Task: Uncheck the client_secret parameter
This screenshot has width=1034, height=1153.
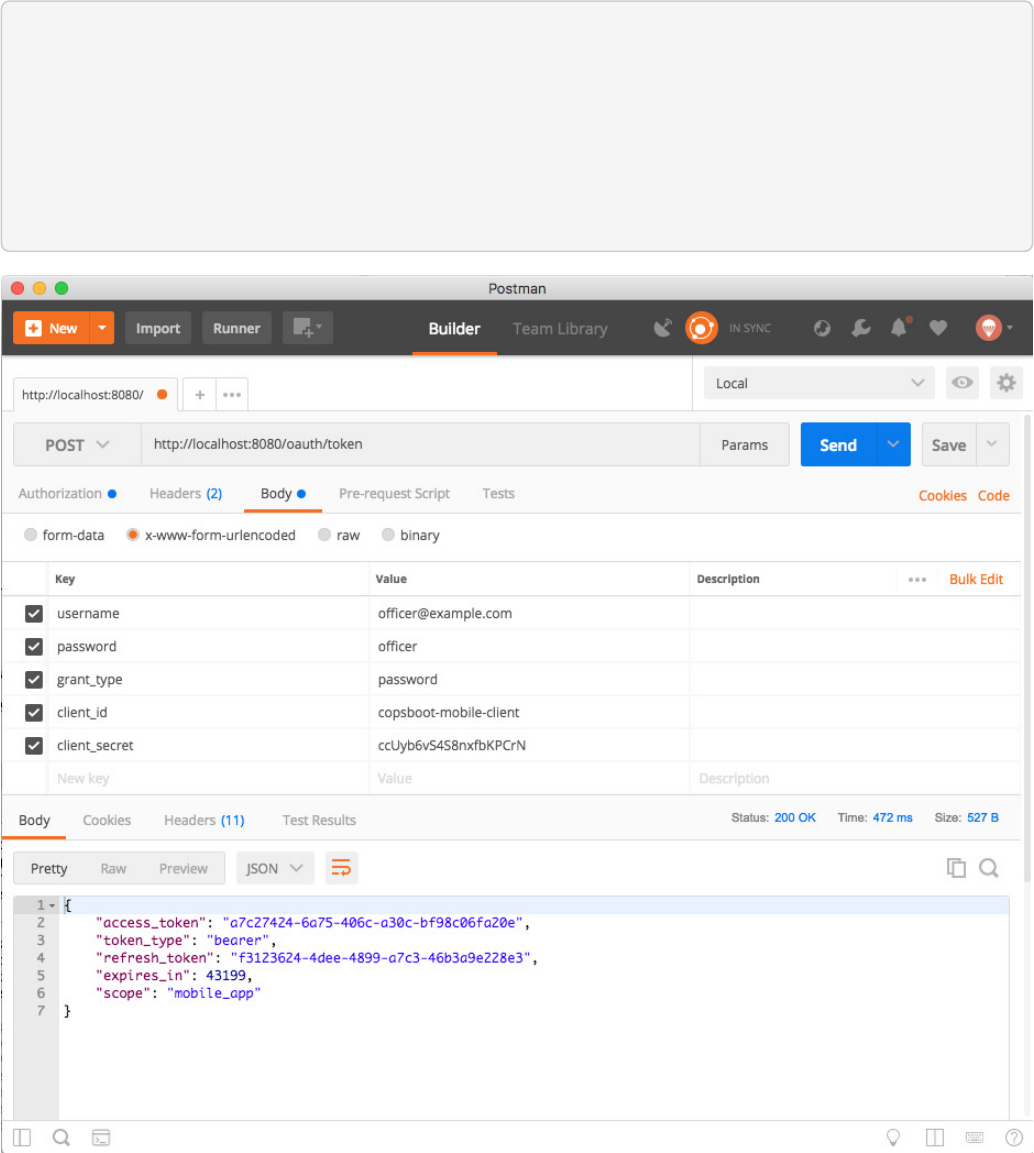Action: pos(34,745)
